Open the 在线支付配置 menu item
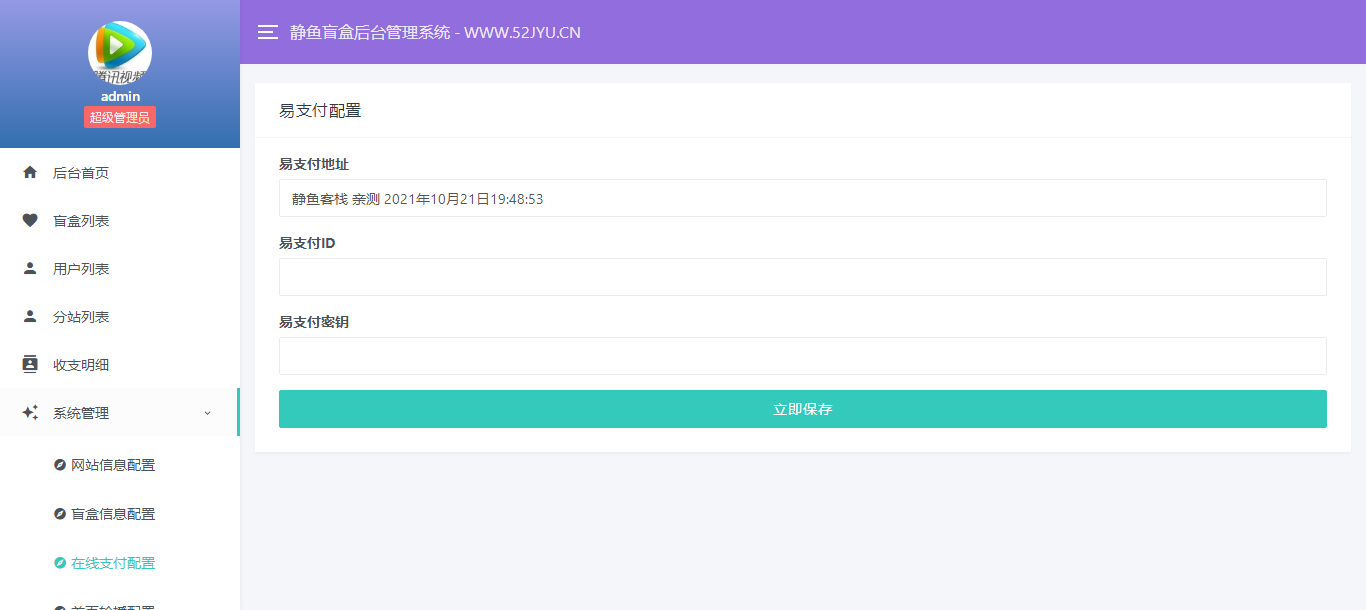1366x610 pixels. [x=113, y=563]
